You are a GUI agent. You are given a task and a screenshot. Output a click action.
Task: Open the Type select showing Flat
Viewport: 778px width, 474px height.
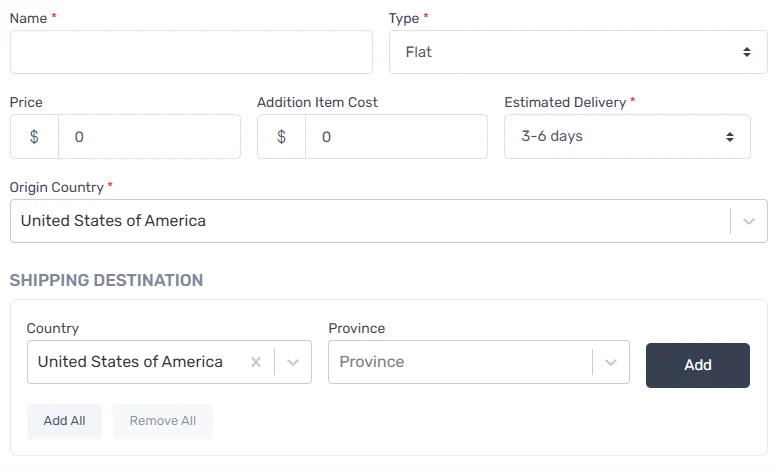[578, 52]
